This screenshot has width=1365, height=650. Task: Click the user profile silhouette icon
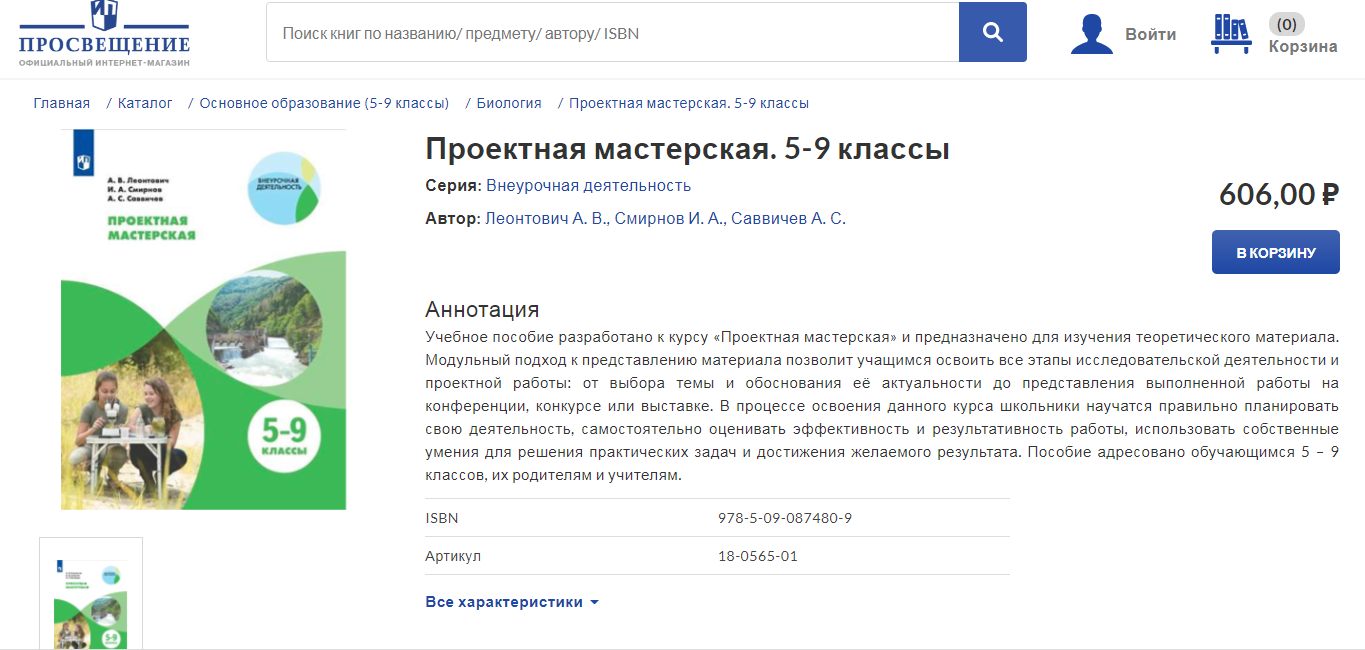pos(1091,34)
